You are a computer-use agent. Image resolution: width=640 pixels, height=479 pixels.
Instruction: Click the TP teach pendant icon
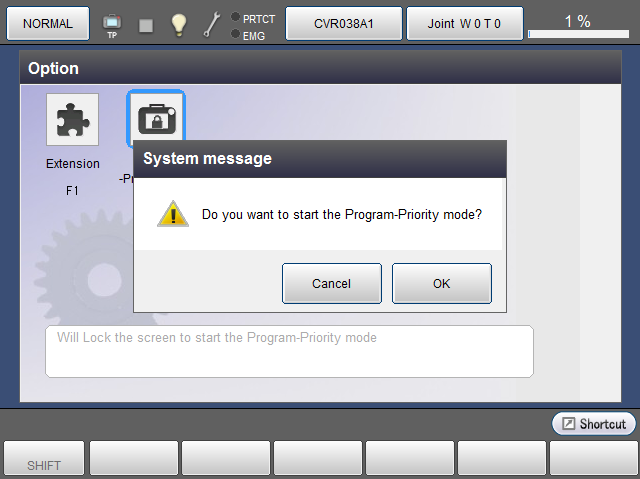(x=112, y=26)
